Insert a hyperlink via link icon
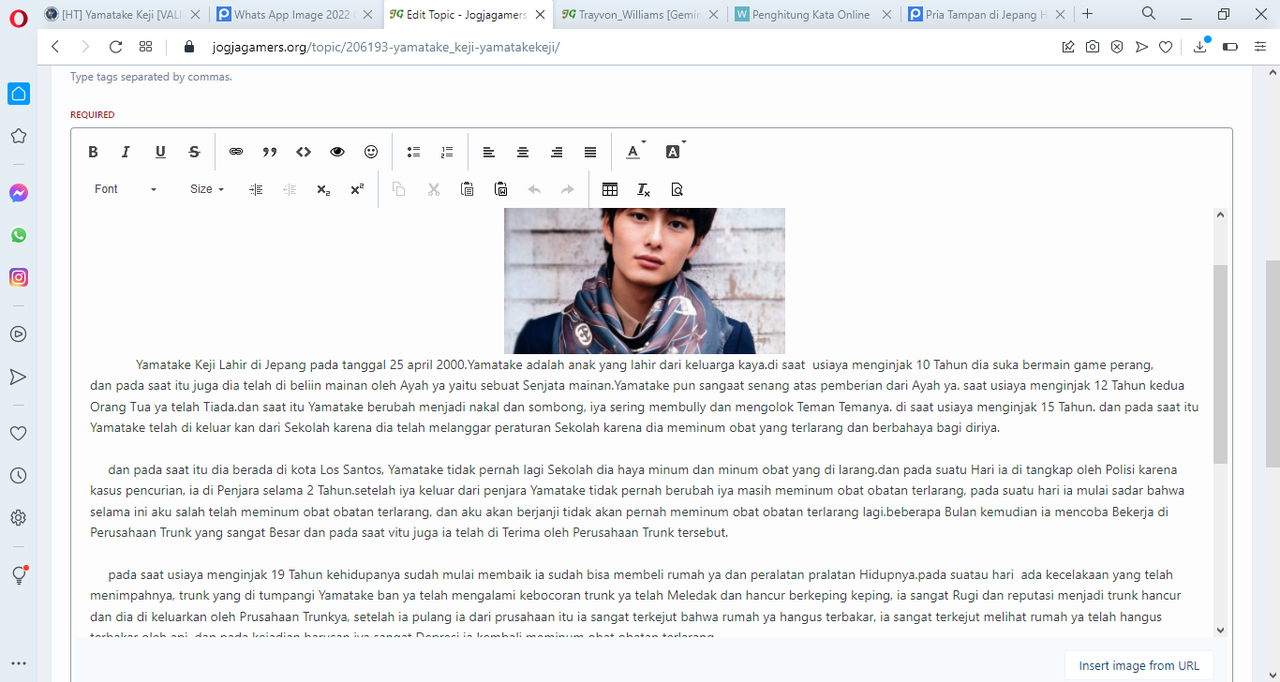Viewport: 1280px width, 682px height. 236,152
